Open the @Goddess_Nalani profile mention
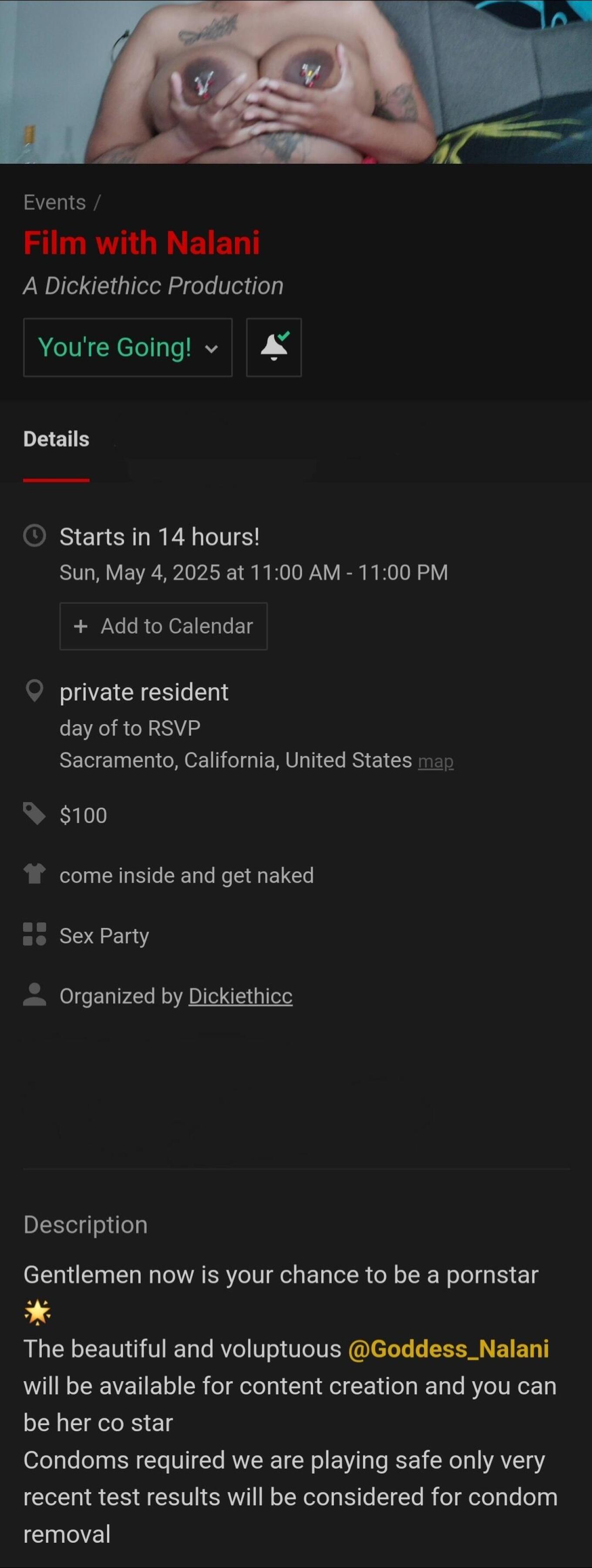 click(448, 1349)
